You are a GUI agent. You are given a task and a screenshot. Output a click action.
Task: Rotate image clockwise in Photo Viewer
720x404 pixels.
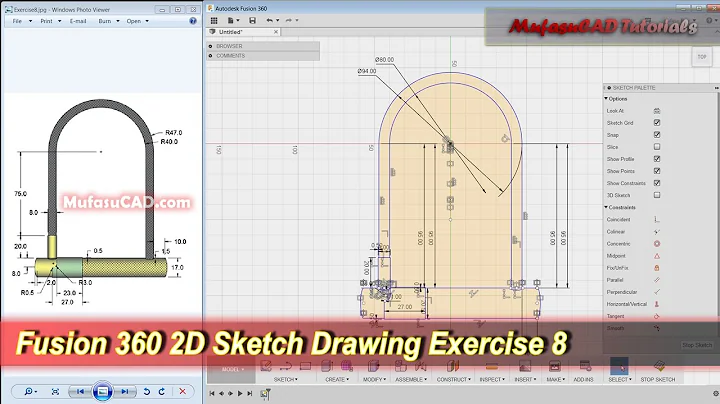(162, 392)
